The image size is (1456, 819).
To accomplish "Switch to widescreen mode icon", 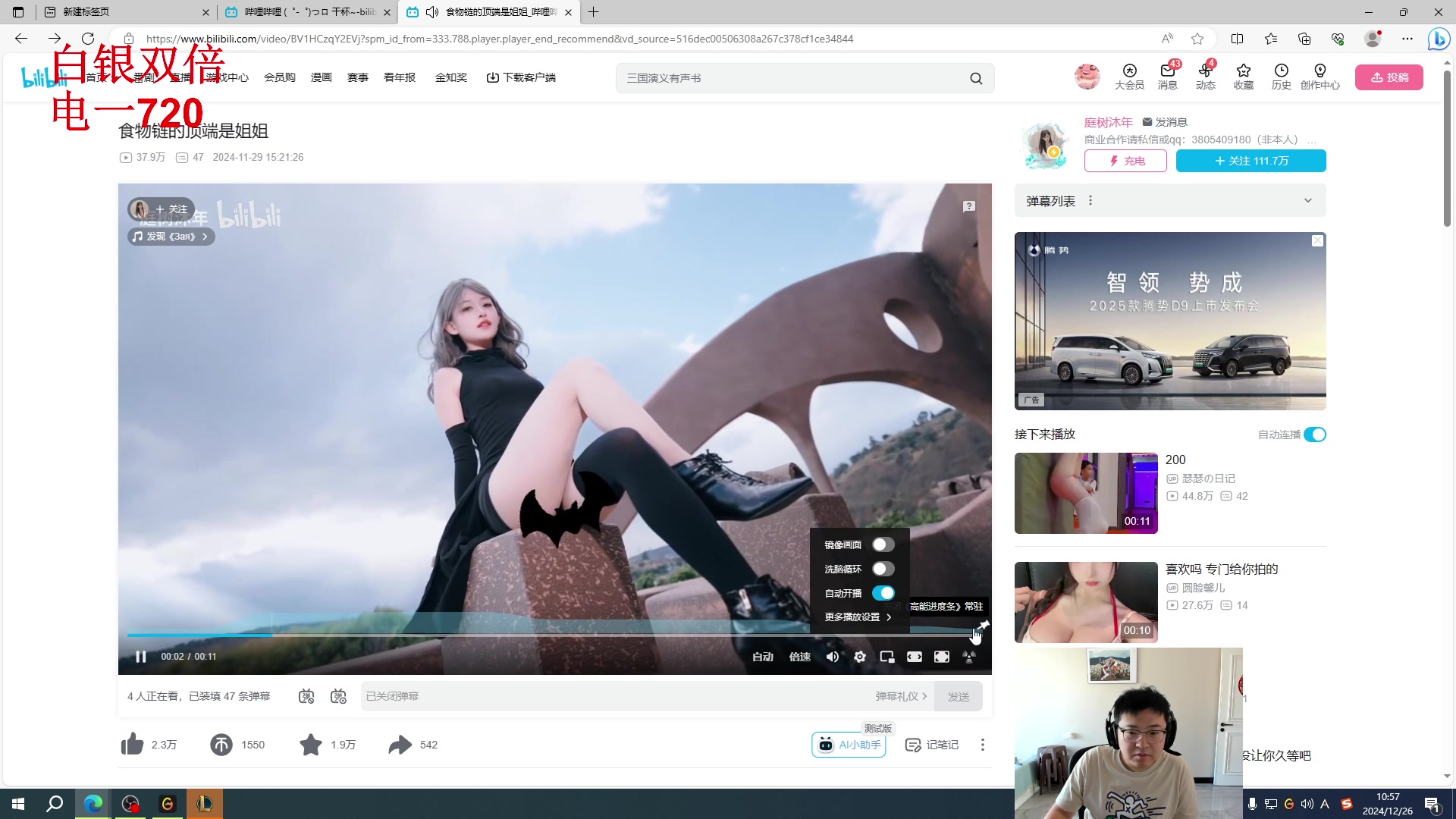I will pyautogui.click(x=915, y=657).
